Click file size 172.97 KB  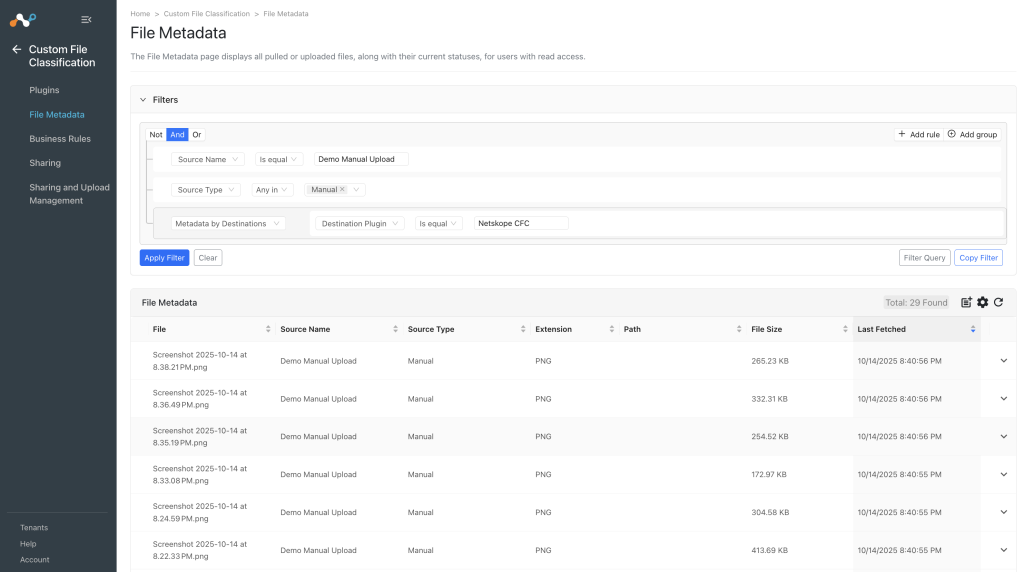pyautogui.click(x=769, y=475)
